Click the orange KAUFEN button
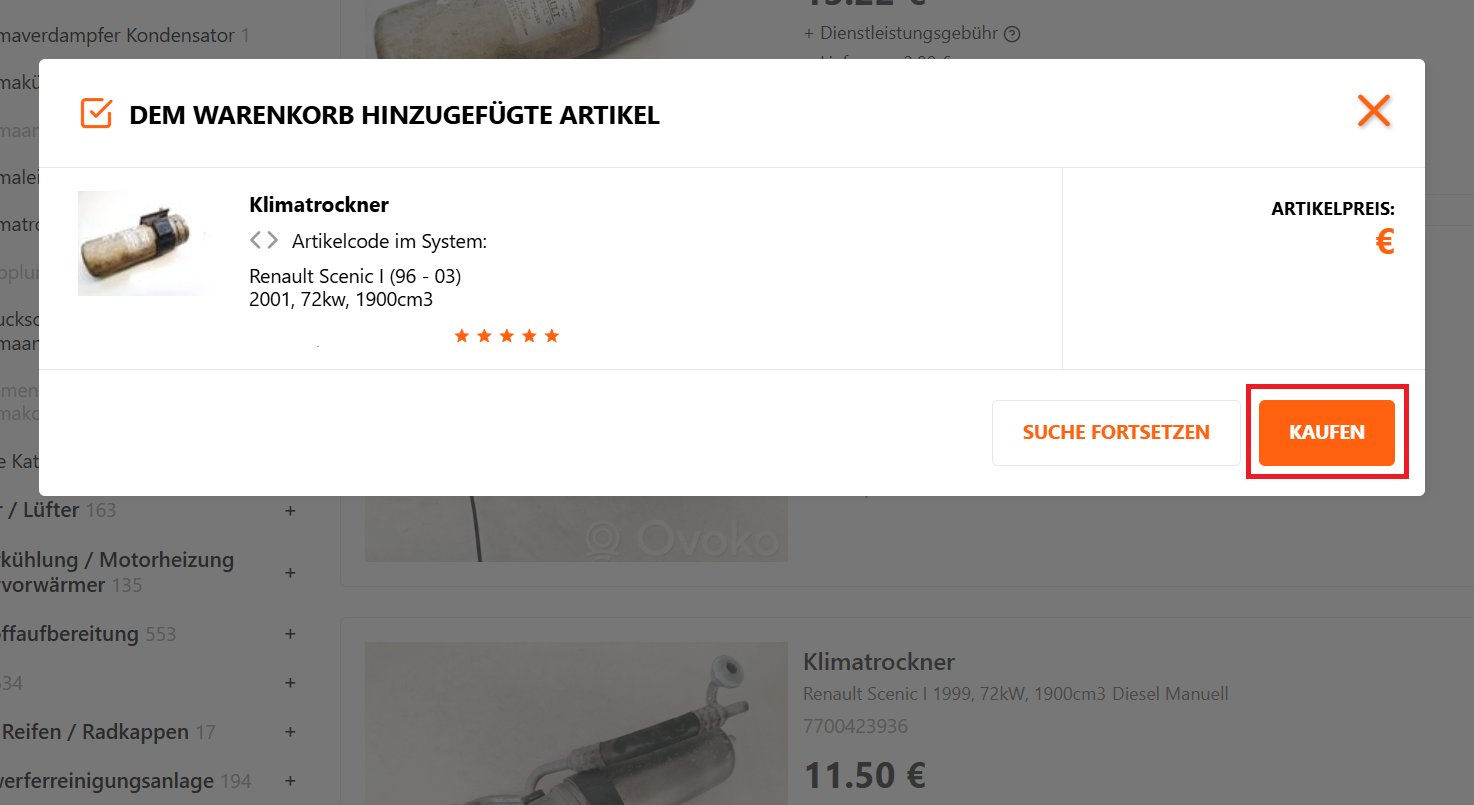 click(1326, 433)
